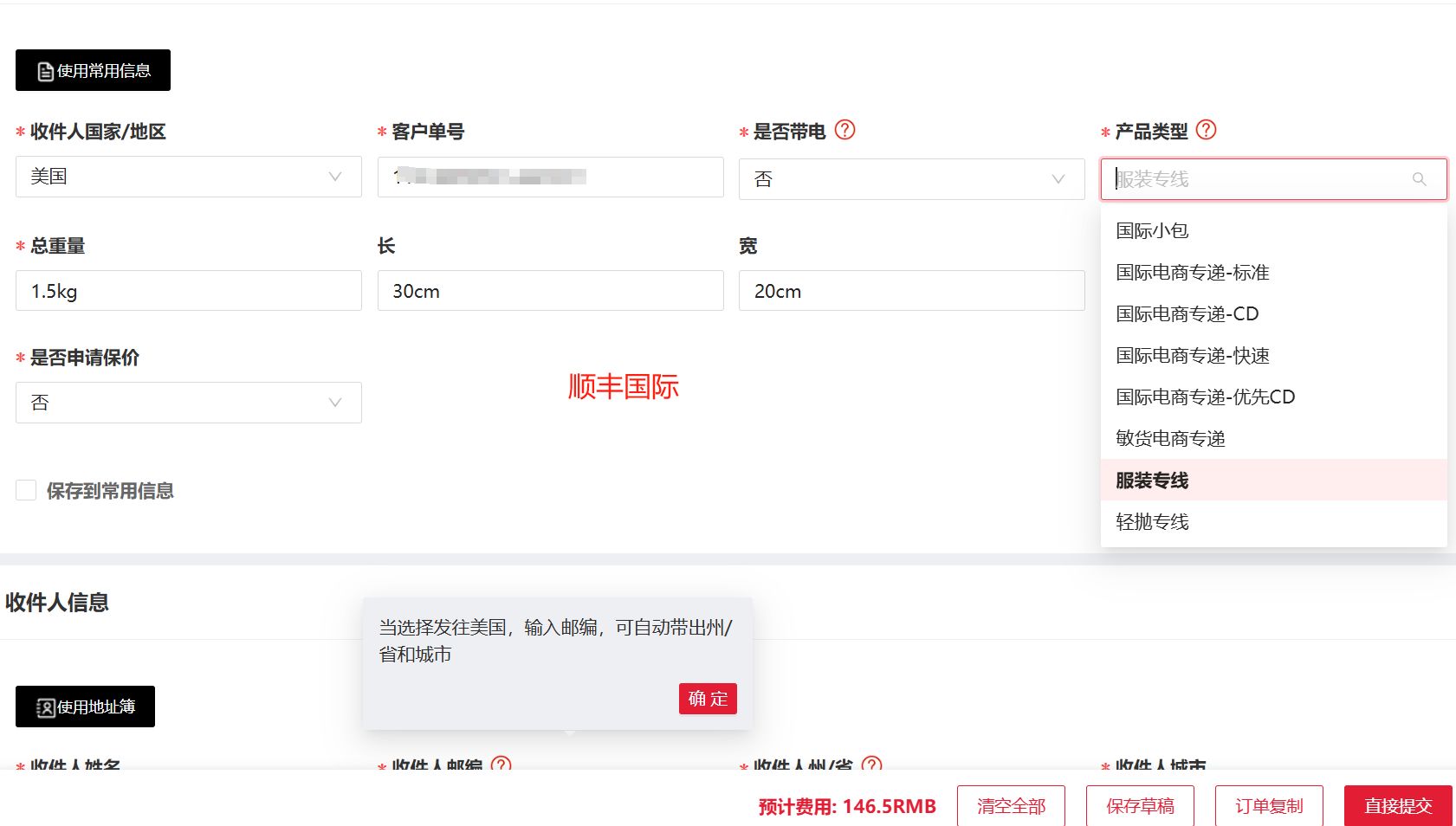Click the 客户单号 input field
This screenshot has width=1456, height=826.
pyautogui.click(x=551, y=177)
